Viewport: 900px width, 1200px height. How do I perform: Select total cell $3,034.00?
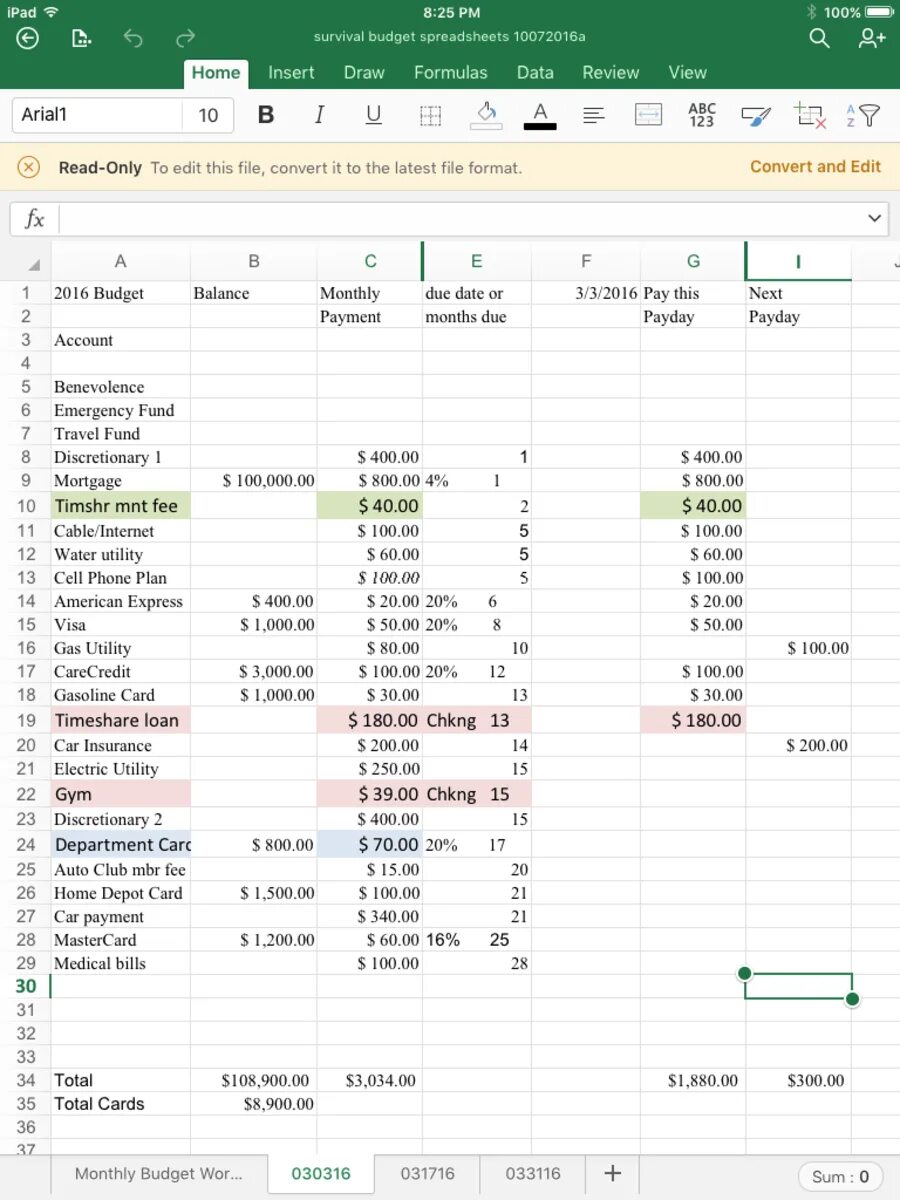coord(370,1081)
